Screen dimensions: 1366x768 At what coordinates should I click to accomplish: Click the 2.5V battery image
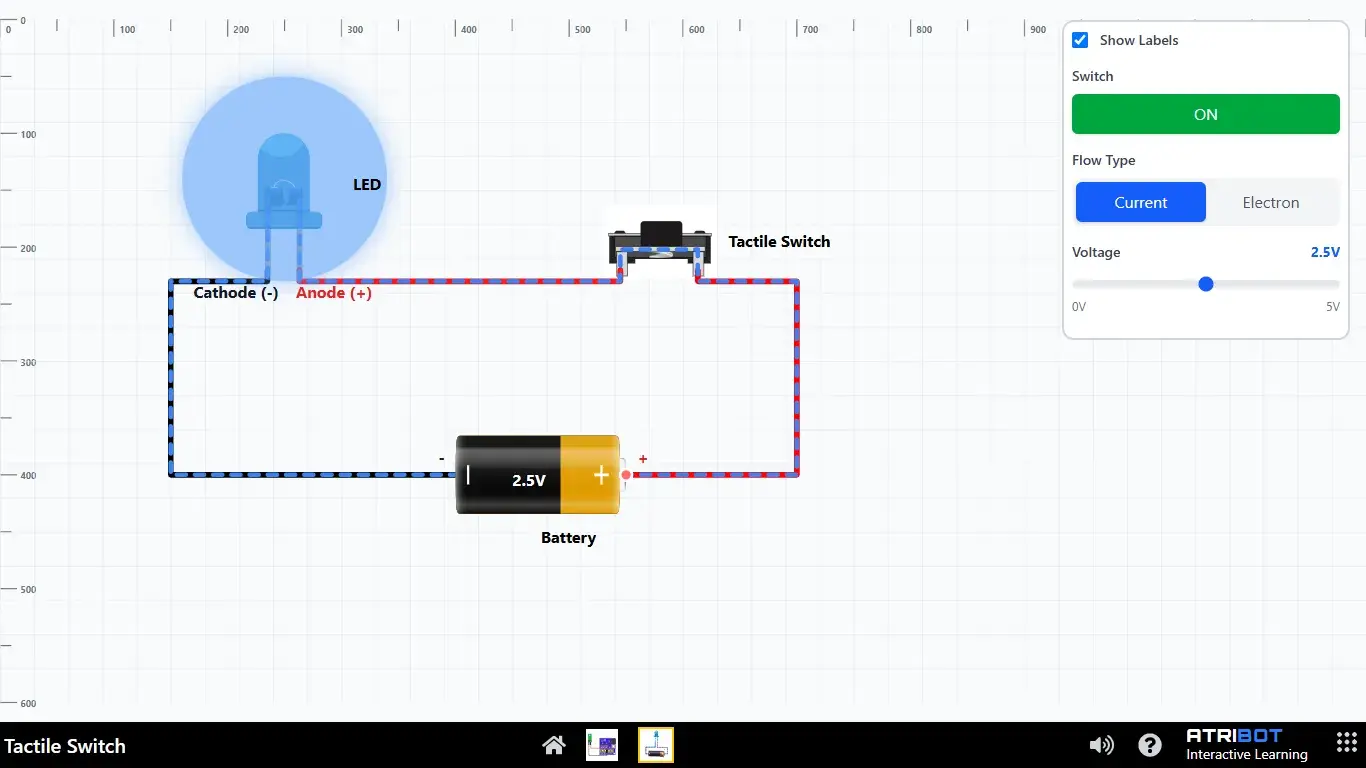click(x=538, y=475)
